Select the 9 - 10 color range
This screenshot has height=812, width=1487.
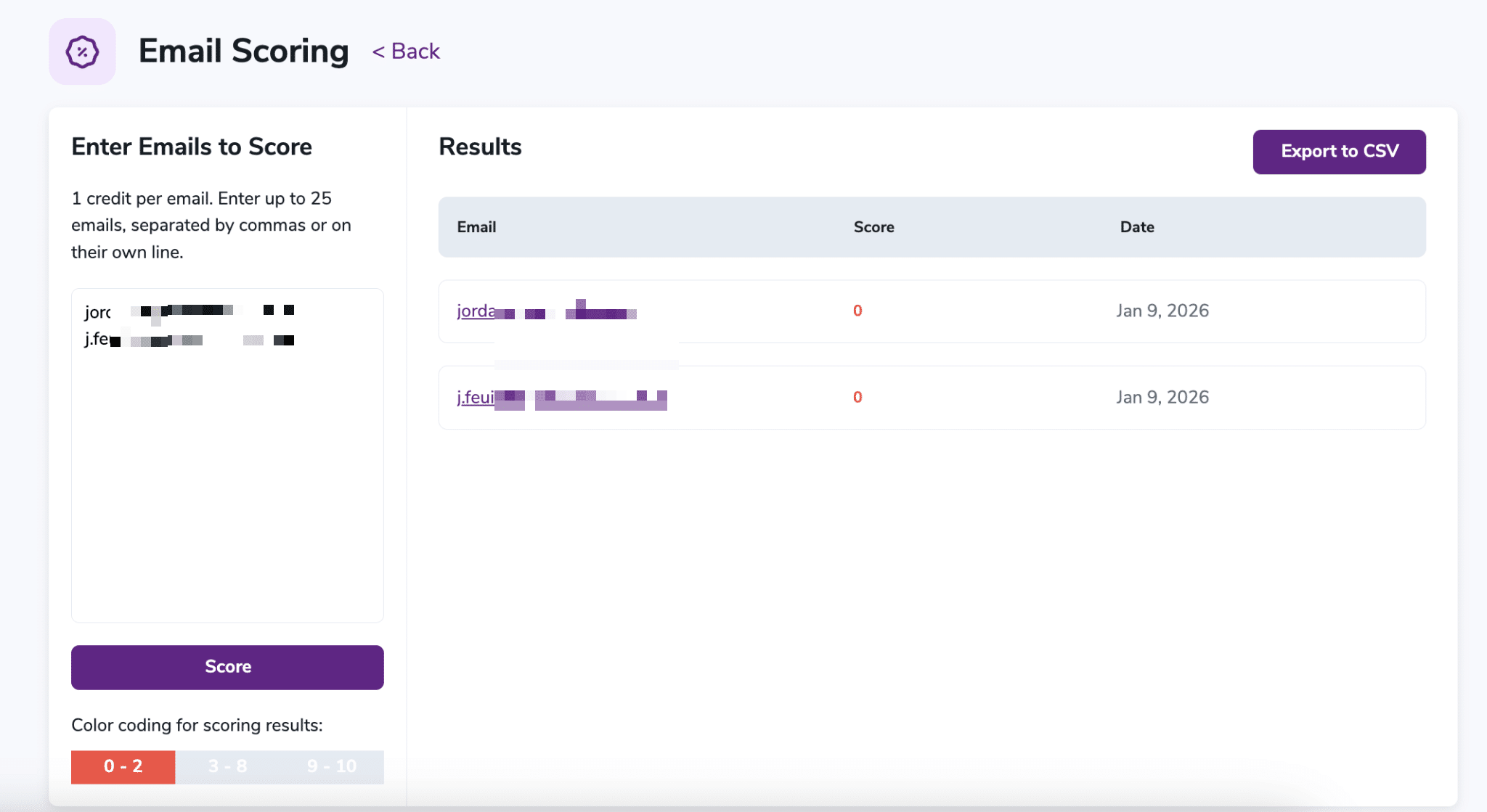click(332, 766)
